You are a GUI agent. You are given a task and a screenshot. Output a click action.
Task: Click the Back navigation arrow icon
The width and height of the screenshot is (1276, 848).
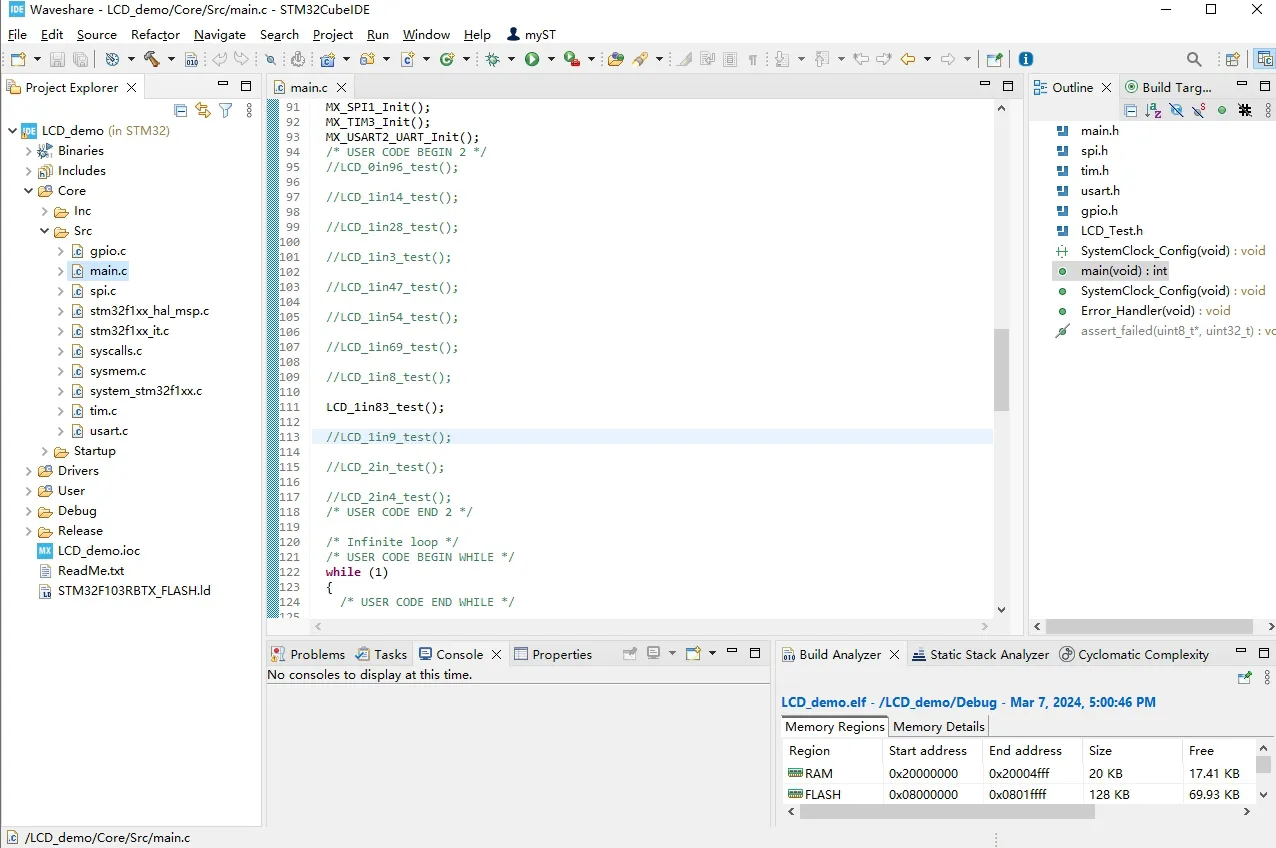pyautogui.click(x=908, y=59)
